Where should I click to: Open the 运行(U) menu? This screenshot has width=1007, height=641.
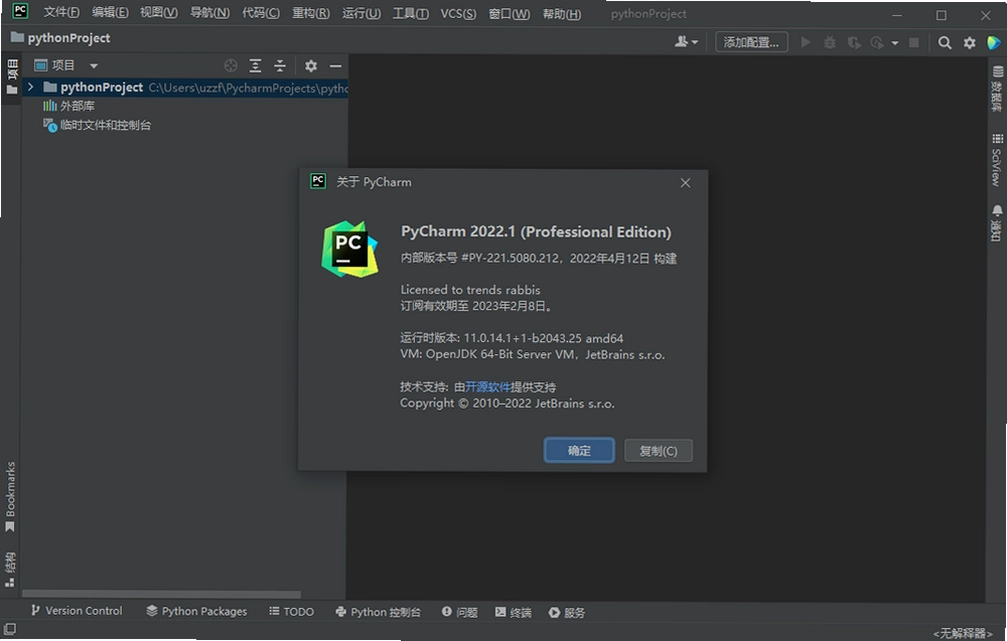tap(361, 13)
